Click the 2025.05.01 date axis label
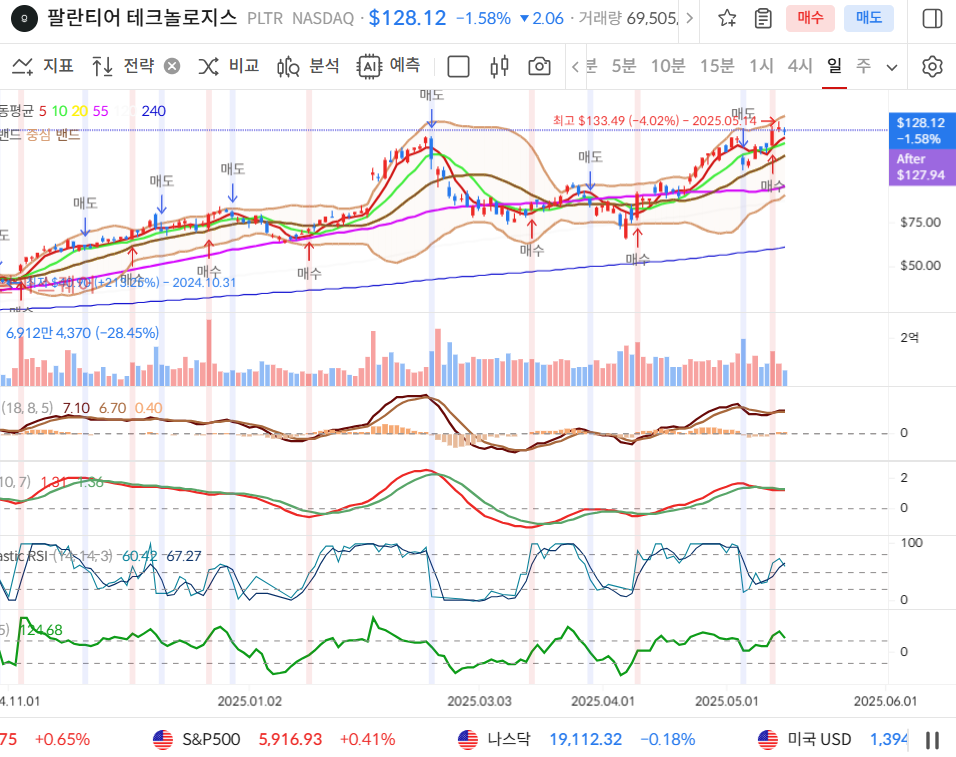The image size is (956, 757). [727, 701]
